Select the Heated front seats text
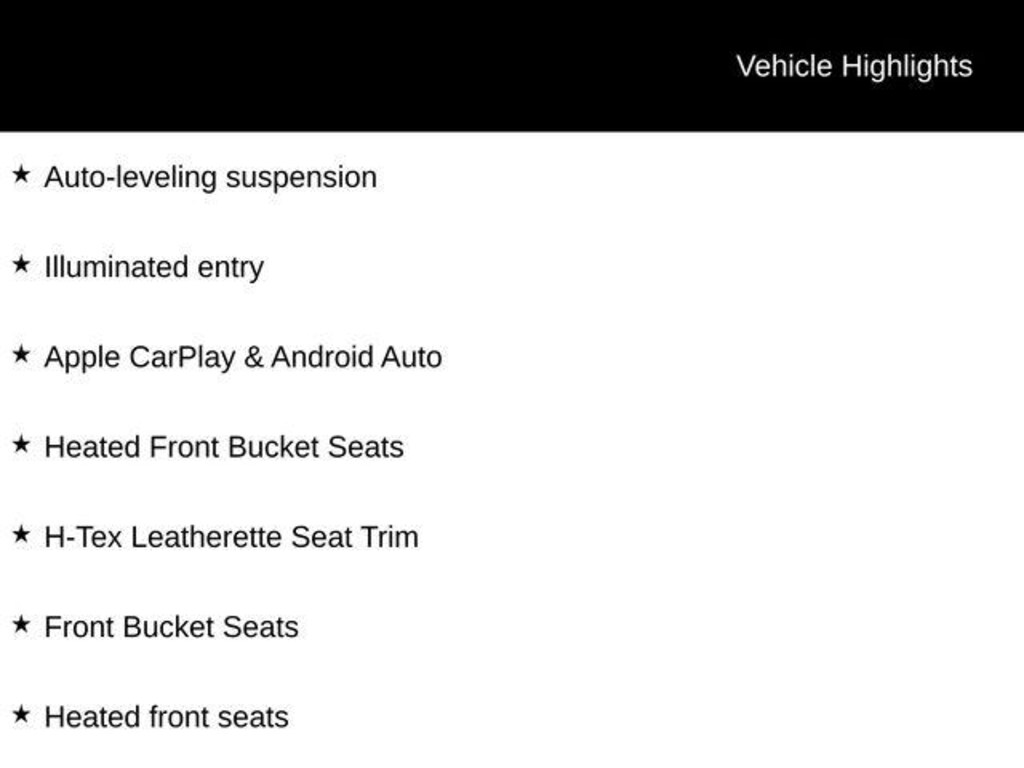The width and height of the screenshot is (1024, 768). pos(166,717)
